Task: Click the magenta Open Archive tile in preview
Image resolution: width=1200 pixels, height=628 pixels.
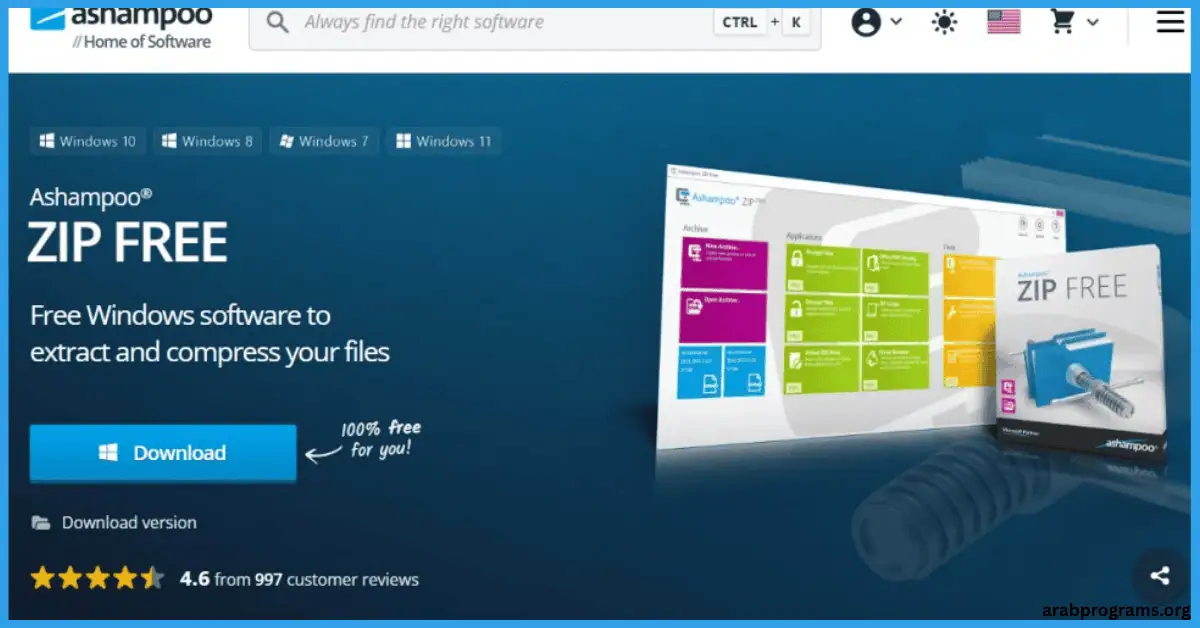Action: [723, 317]
